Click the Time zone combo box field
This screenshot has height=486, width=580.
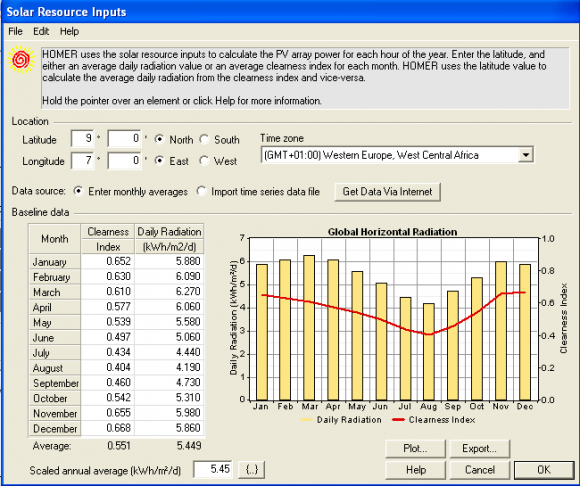397,155
